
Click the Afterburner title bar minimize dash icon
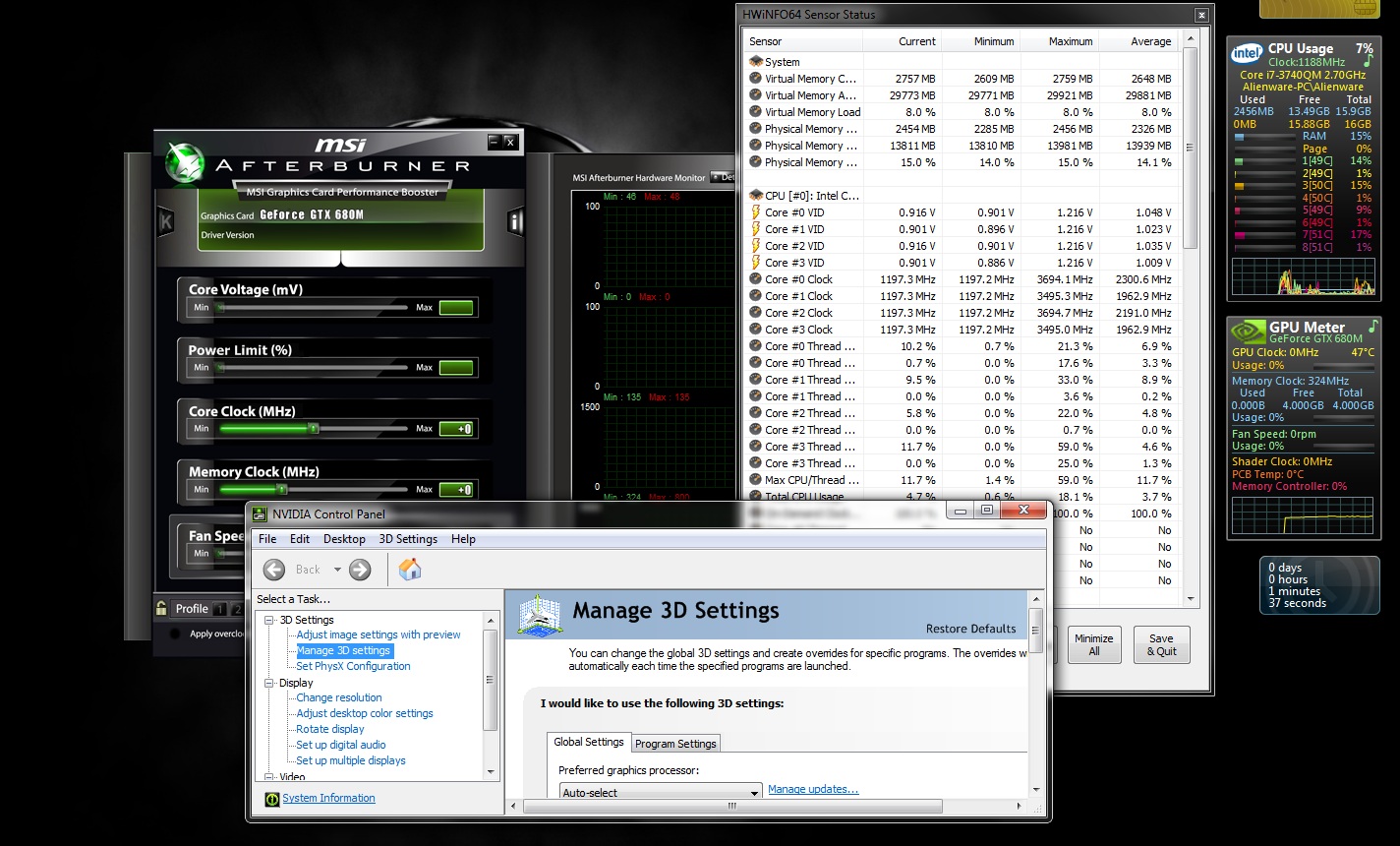click(x=494, y=142)
